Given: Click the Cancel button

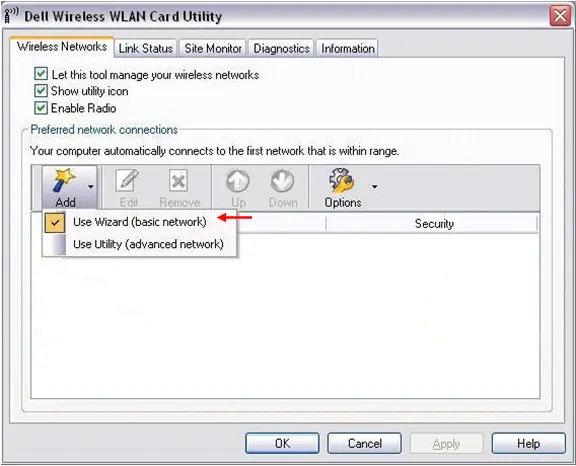Looking at the screenshot, I should 364,443.
